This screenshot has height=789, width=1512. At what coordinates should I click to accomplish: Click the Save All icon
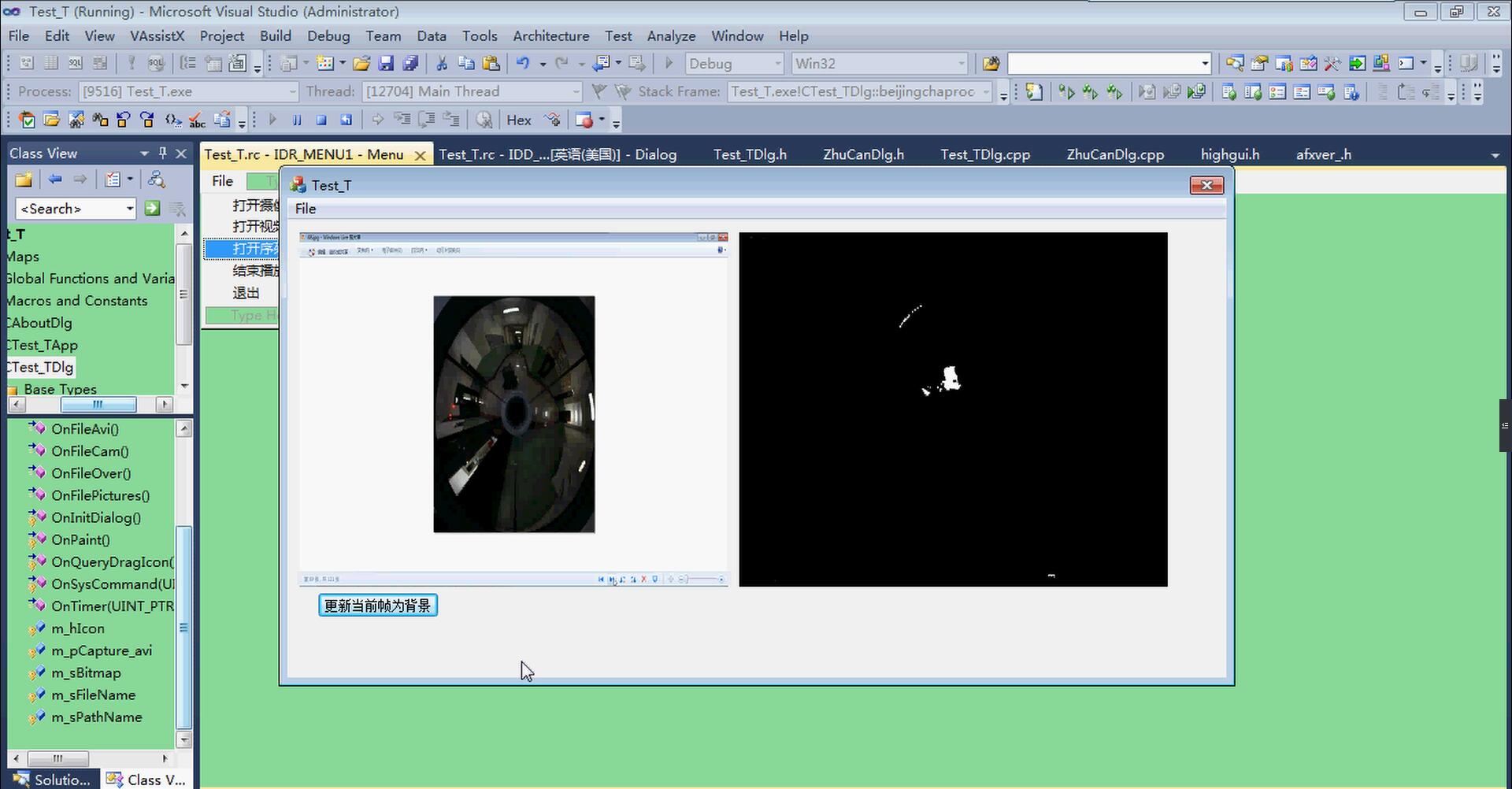click(410, 64)
